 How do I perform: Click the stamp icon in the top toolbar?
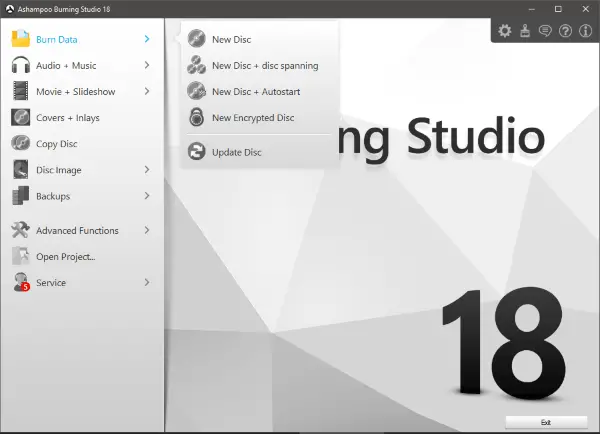coord(525,31)
